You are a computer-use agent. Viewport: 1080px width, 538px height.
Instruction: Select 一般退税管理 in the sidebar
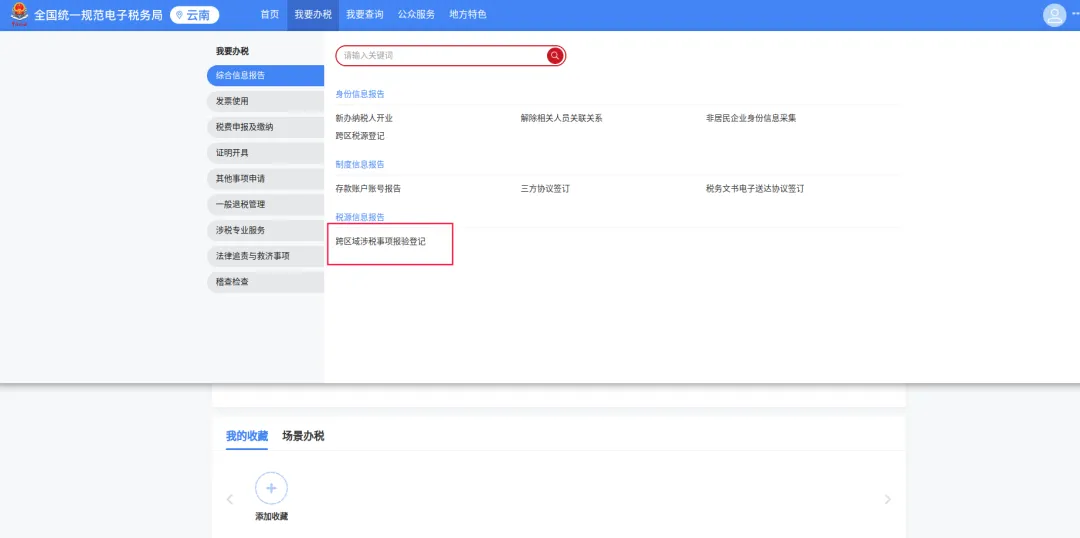265,205
